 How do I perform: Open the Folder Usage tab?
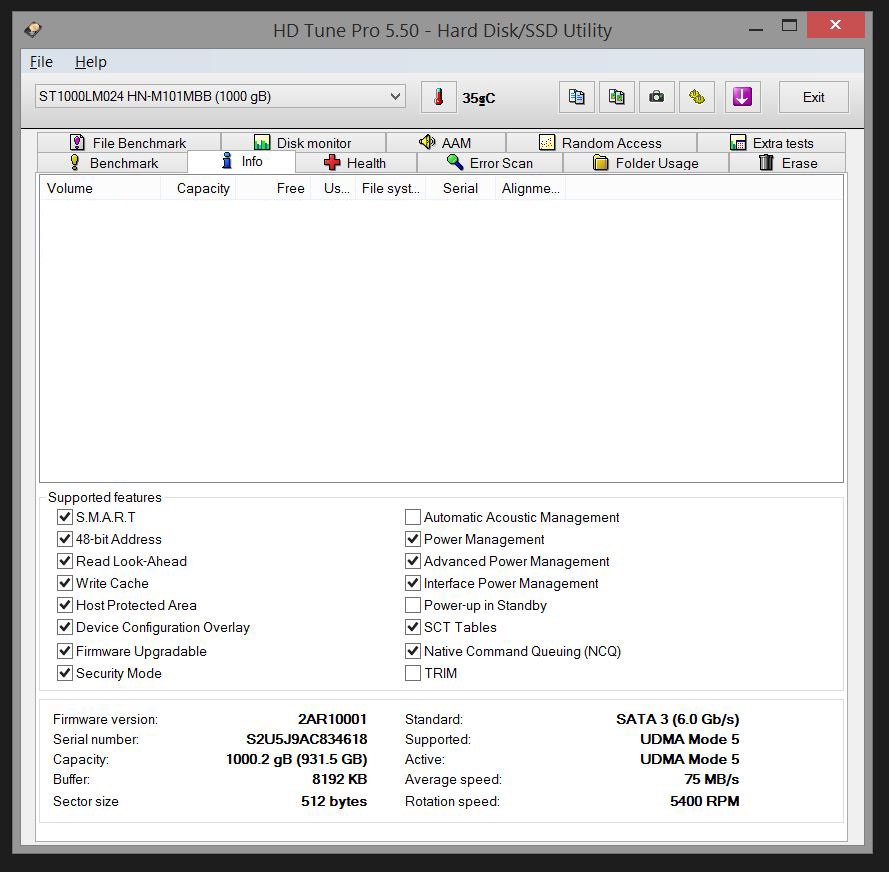[646, 163]
